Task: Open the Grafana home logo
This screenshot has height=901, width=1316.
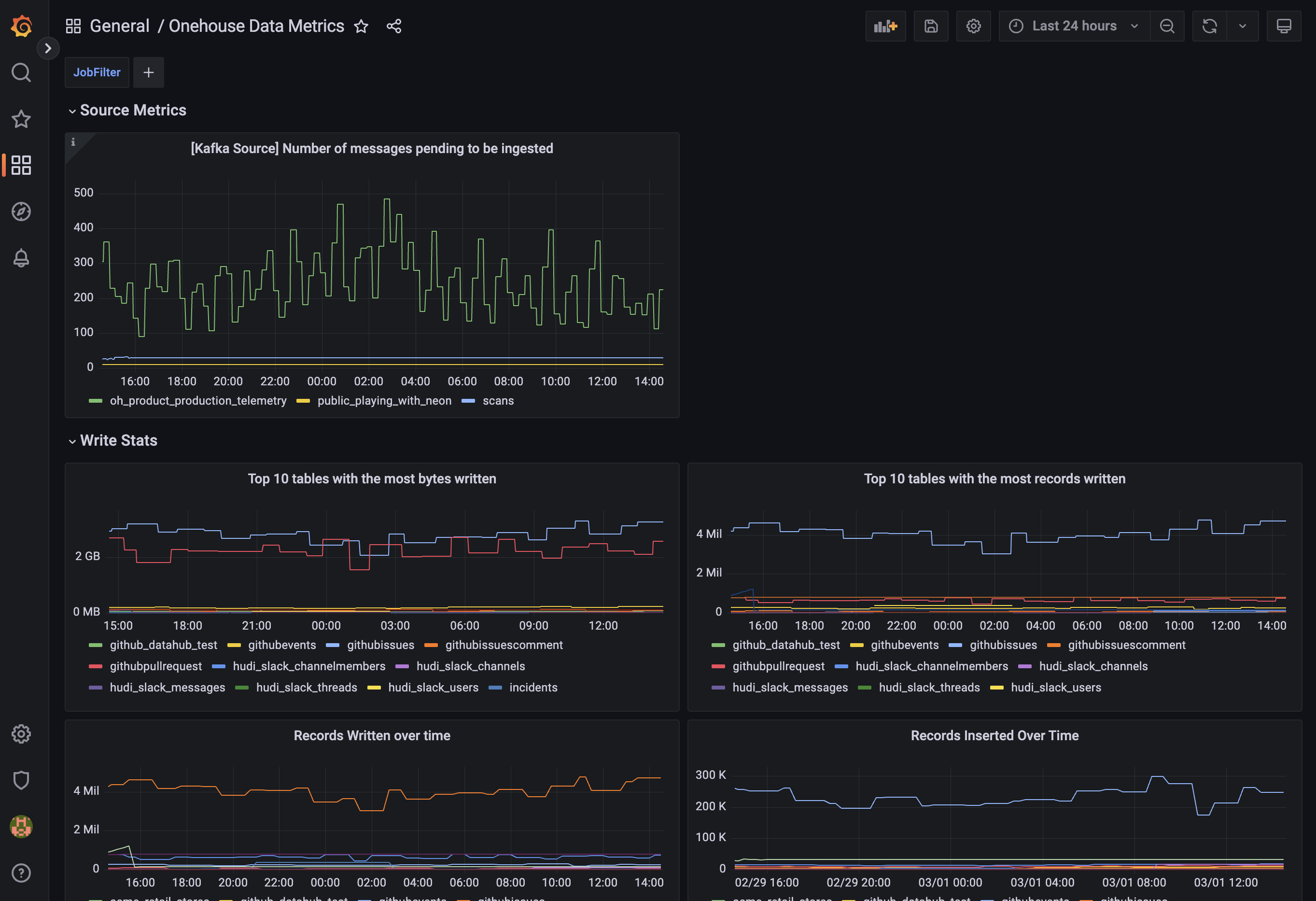Action: tap(22, 26)
